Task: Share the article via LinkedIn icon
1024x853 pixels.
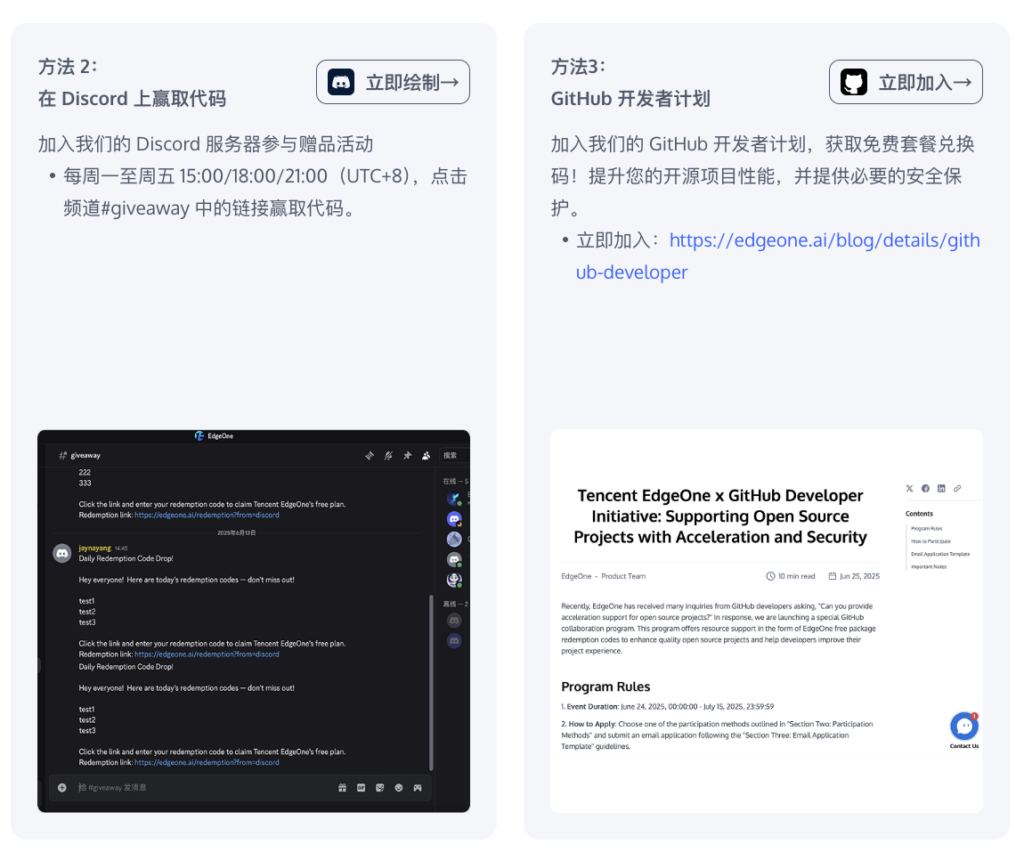Action: coord(941,489)
